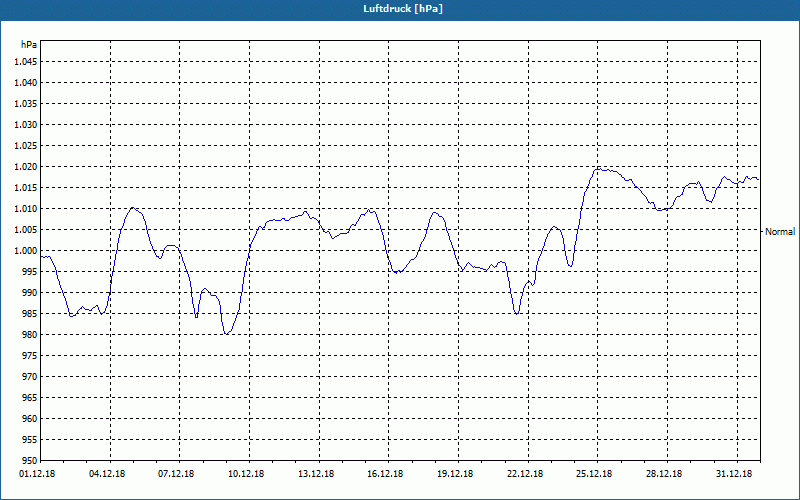The image size is (800, 500).
Task: Click the 1.010 axis value
Action: tap(26, 209)
